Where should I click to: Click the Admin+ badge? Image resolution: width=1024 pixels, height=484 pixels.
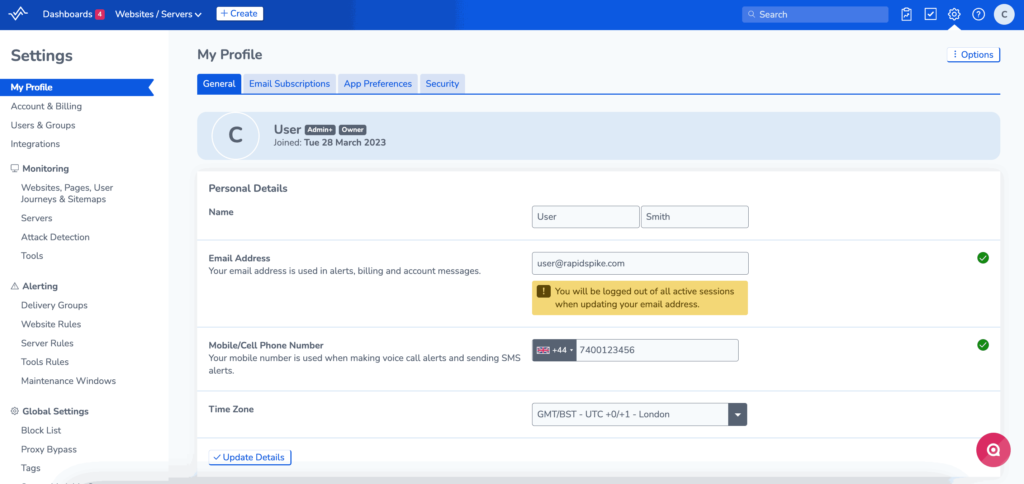tap(320, 129)
